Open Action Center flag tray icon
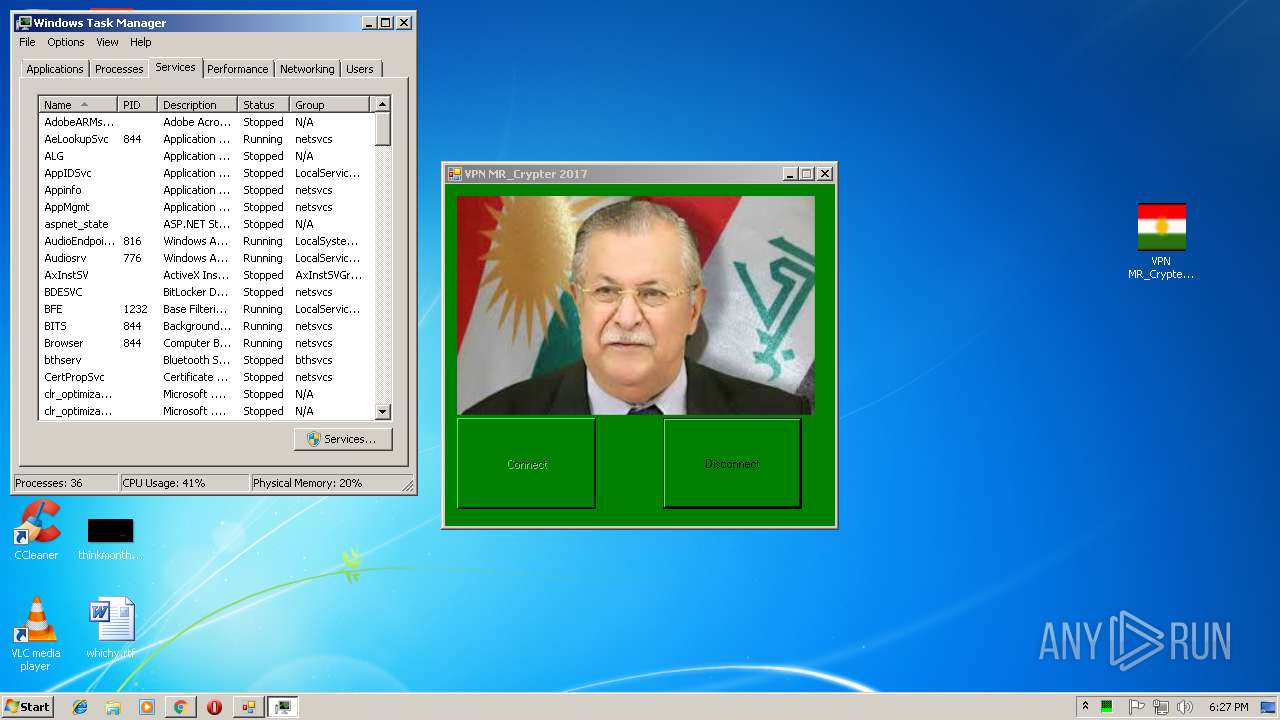The width and height of the screenshot is (1280, 720). tap(1136, 707)
